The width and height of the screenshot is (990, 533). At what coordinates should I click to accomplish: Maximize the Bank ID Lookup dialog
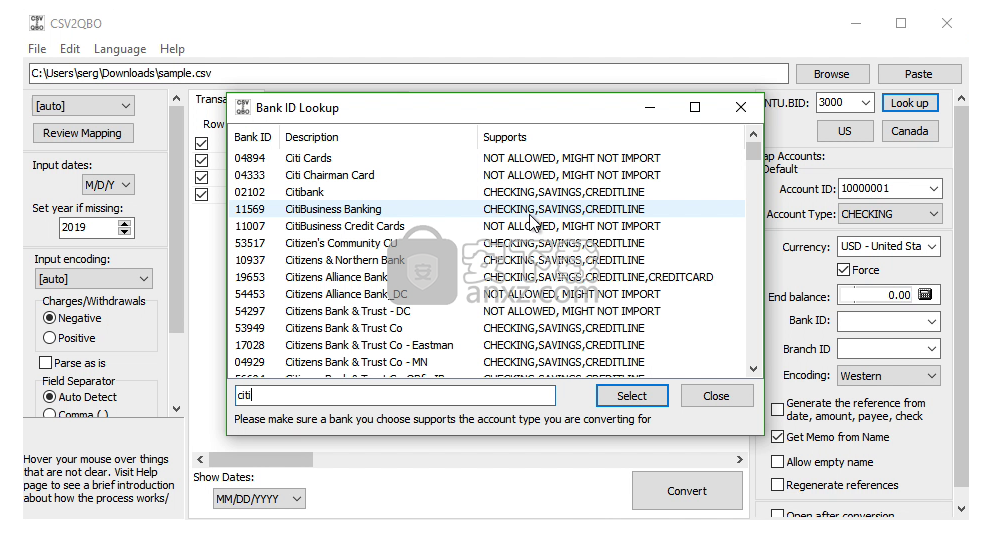tap(695, 107)
